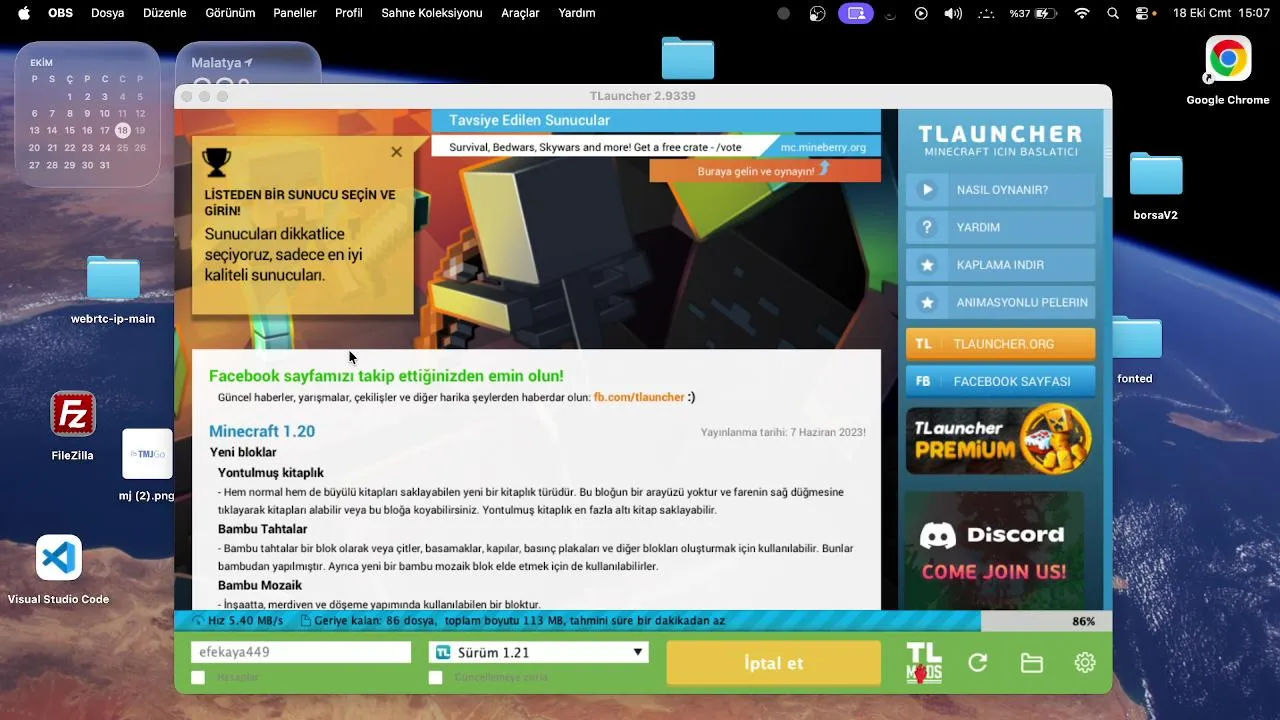
Task: Click the refresh arrow icon in TLauncher
Action: (978, 663)
